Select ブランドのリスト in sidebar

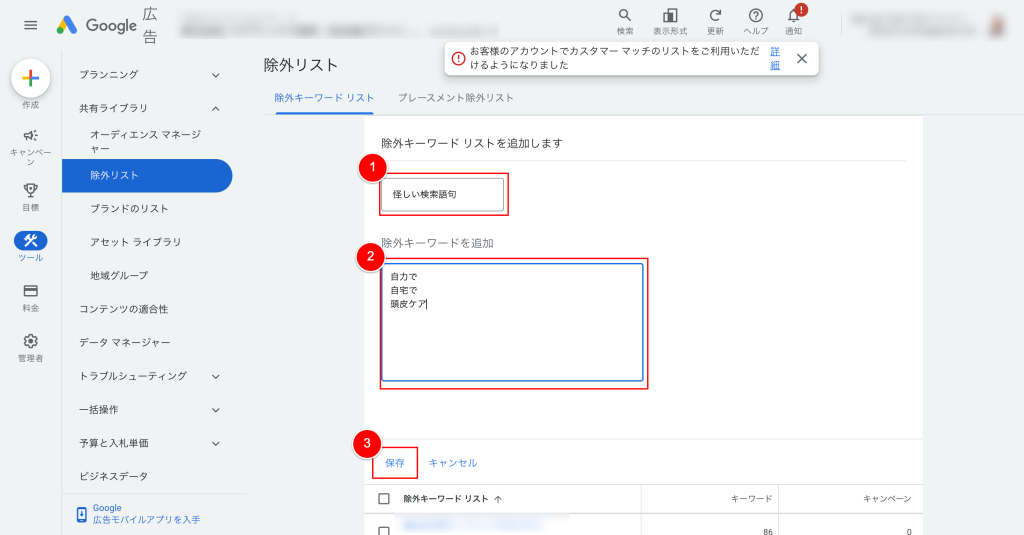tap(129, 209)
